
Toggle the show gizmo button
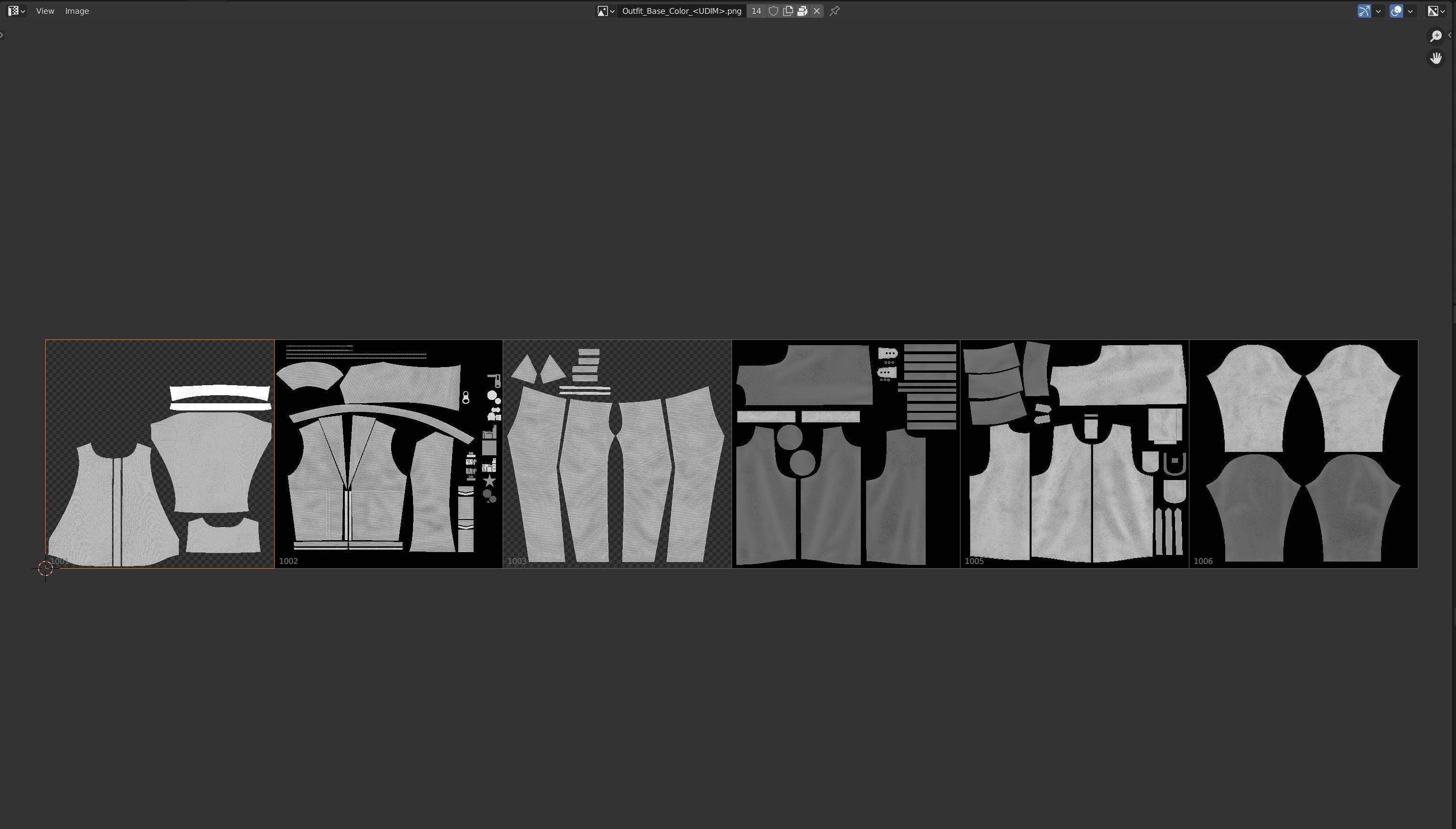[x=1364, y=11]
